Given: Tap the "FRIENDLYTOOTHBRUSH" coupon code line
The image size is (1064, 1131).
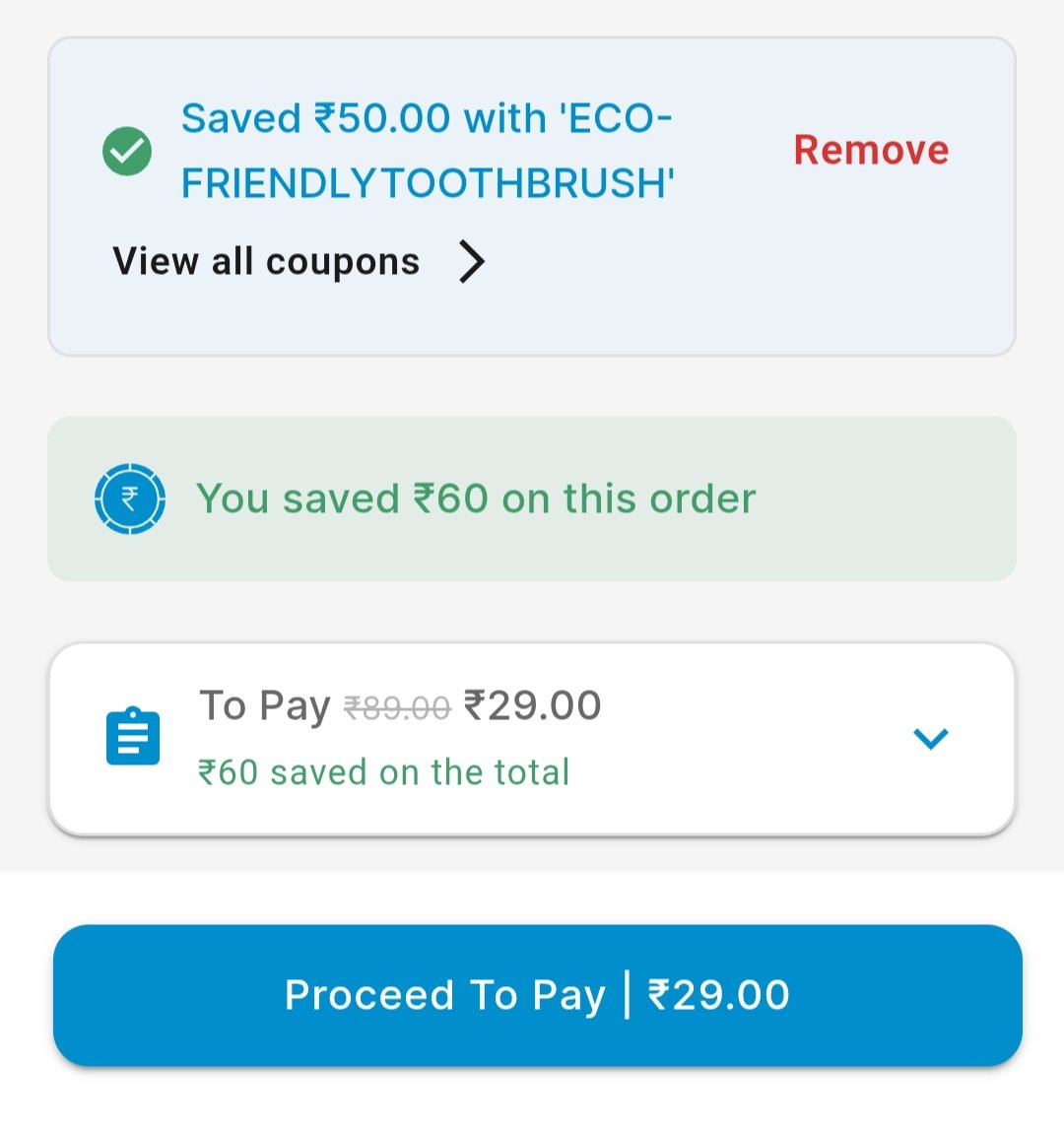Looking at the screenshot, I should tap(428, 184).
